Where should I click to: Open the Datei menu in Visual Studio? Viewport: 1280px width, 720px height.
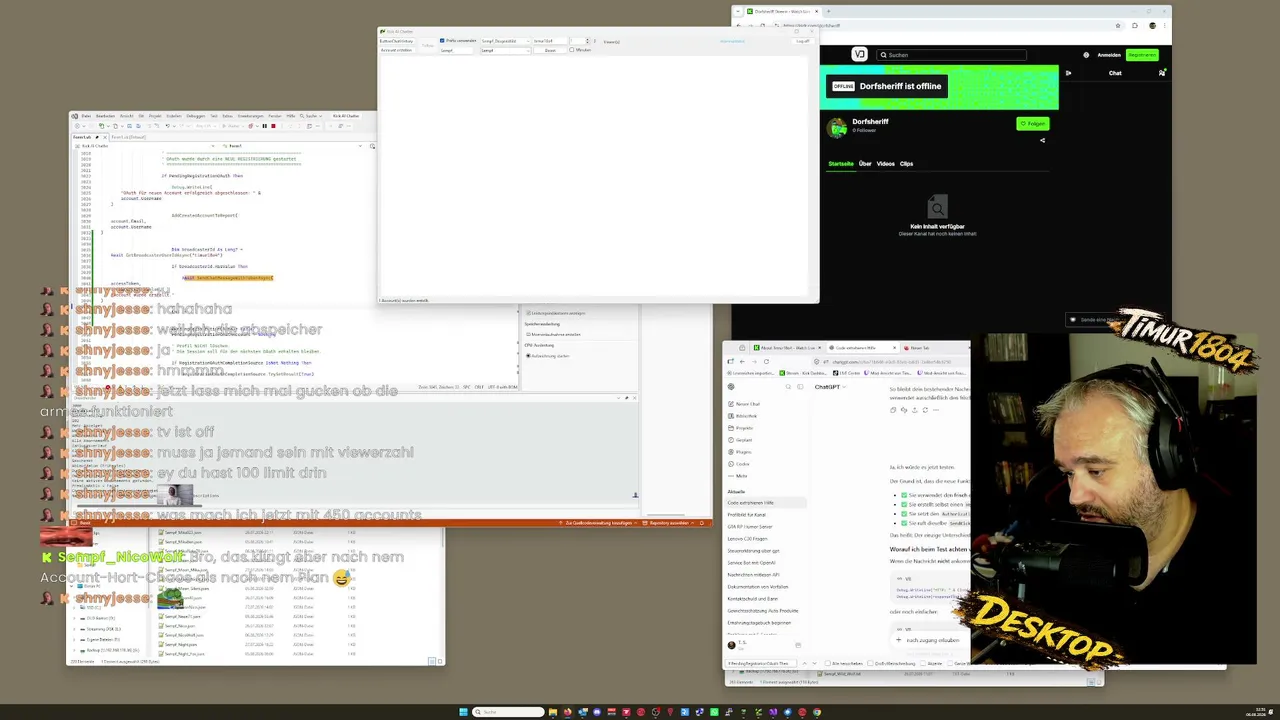(x=87, y=116)
